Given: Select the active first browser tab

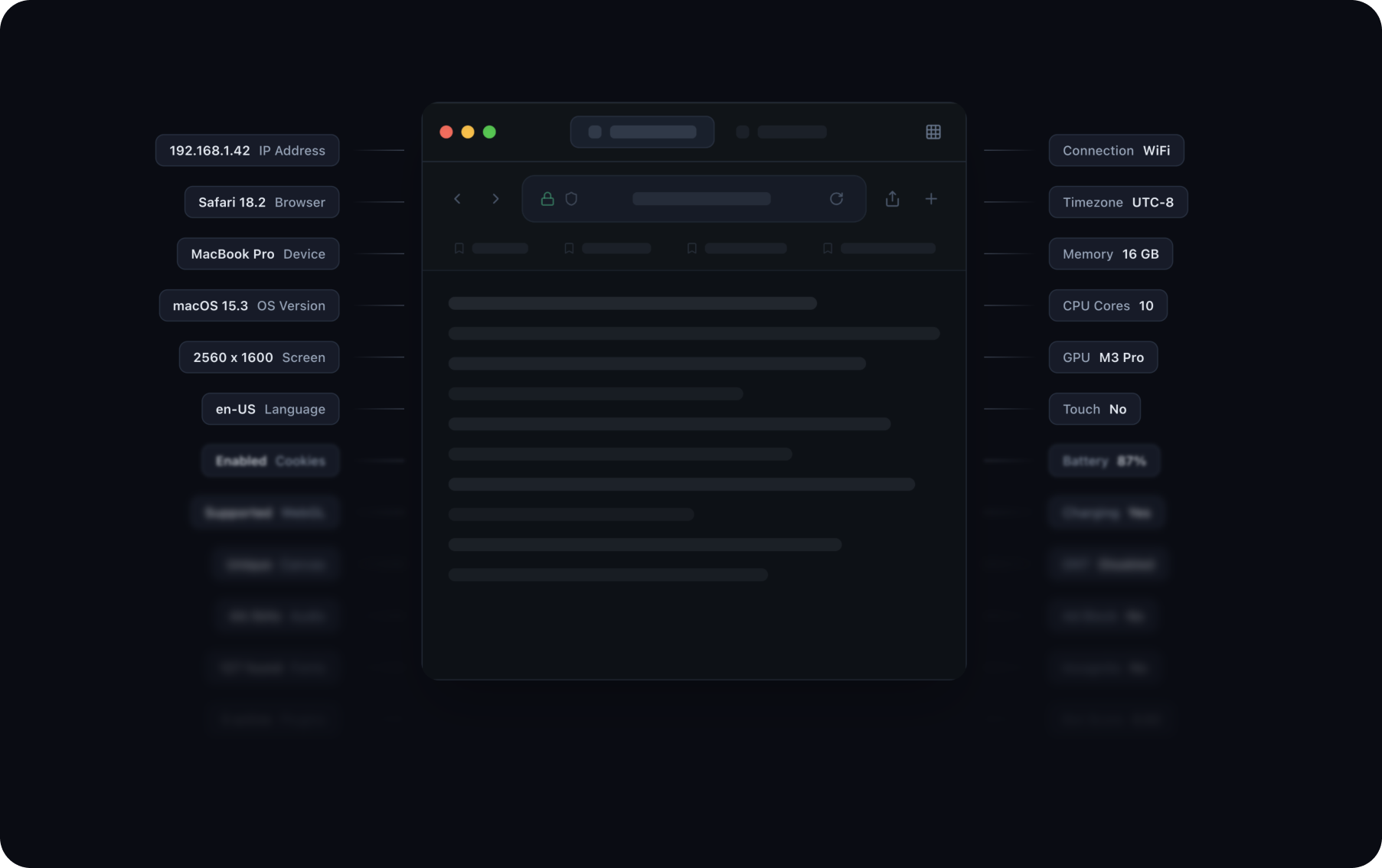Looking at the screenshot, I should pos(642,132).
